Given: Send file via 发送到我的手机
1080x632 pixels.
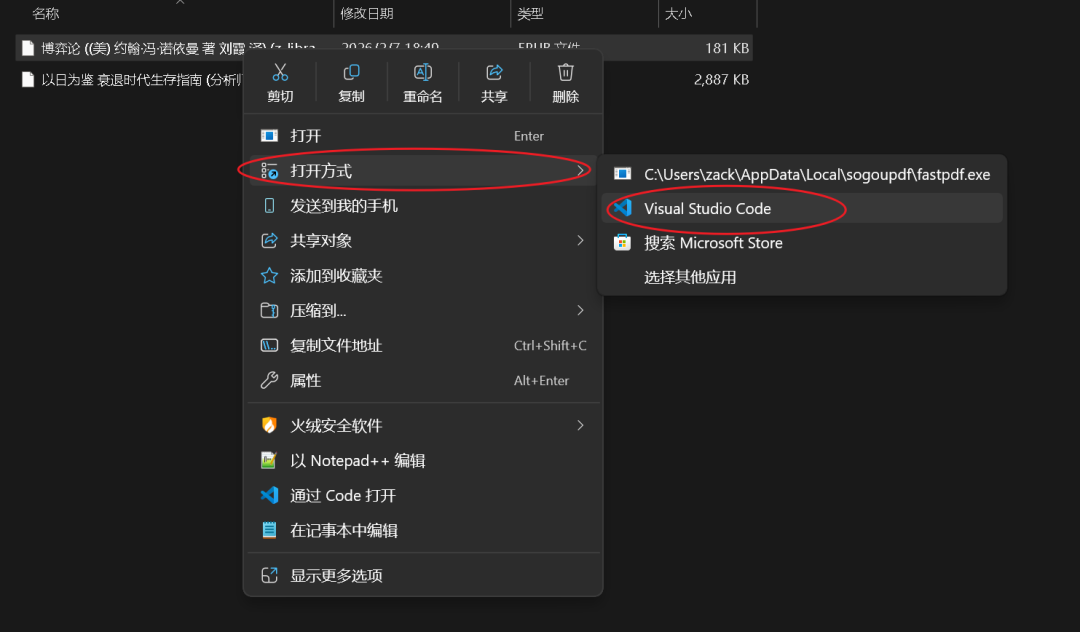Looking at the screenshot, I should click(344, 206).
